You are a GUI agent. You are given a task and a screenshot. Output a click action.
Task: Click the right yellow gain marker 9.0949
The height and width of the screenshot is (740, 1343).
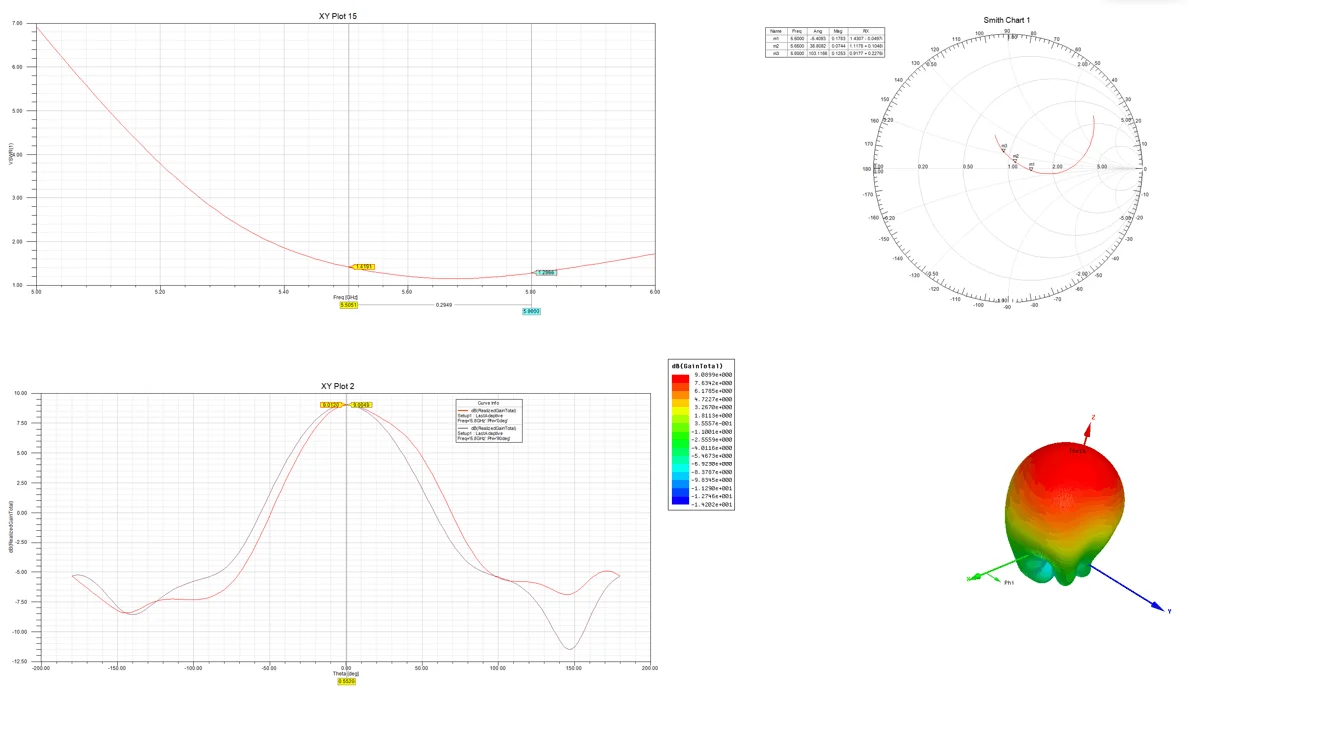[x=361, y=405]
